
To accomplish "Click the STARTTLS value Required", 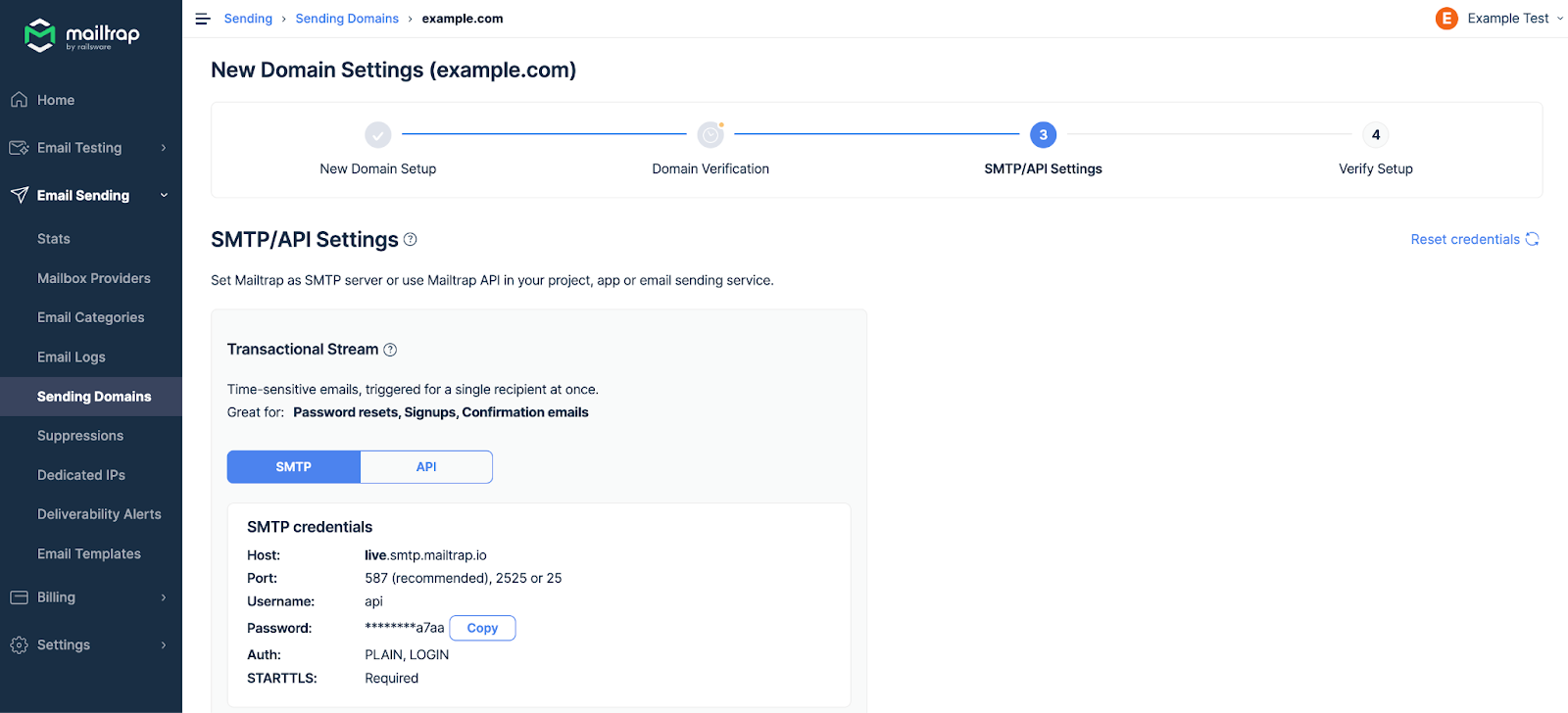I will tap(391, 678).
